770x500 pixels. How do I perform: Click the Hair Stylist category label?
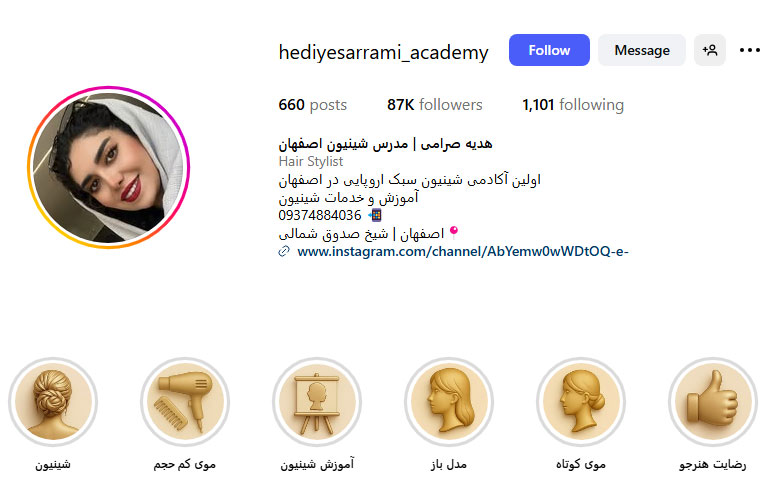[310, 161]
